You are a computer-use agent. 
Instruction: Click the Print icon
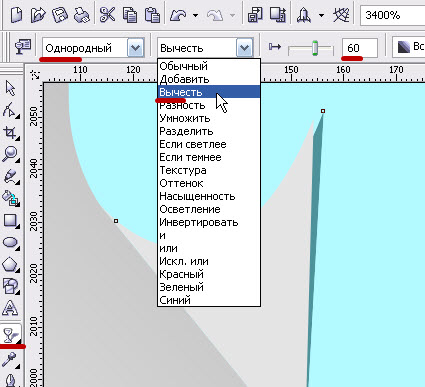81,15
